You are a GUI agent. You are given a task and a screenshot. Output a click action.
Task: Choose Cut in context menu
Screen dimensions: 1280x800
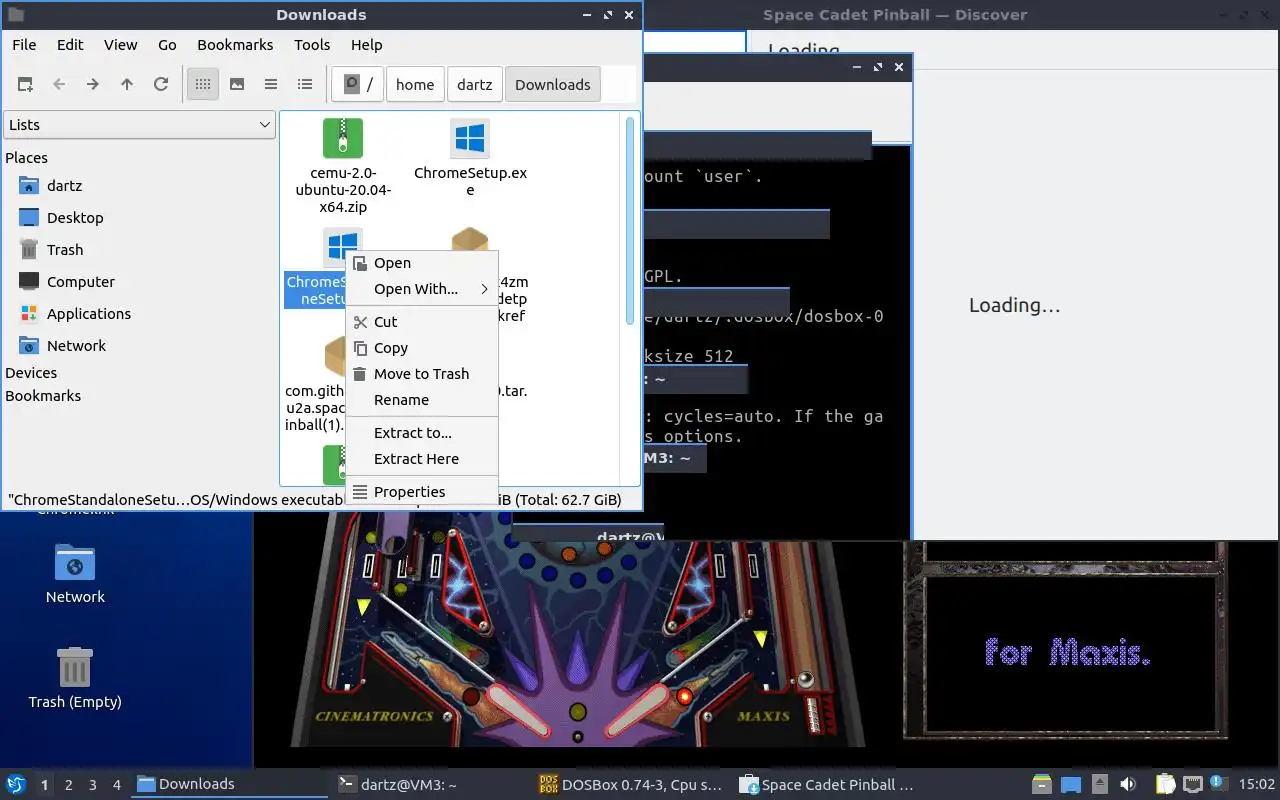(x=421, y=322)
